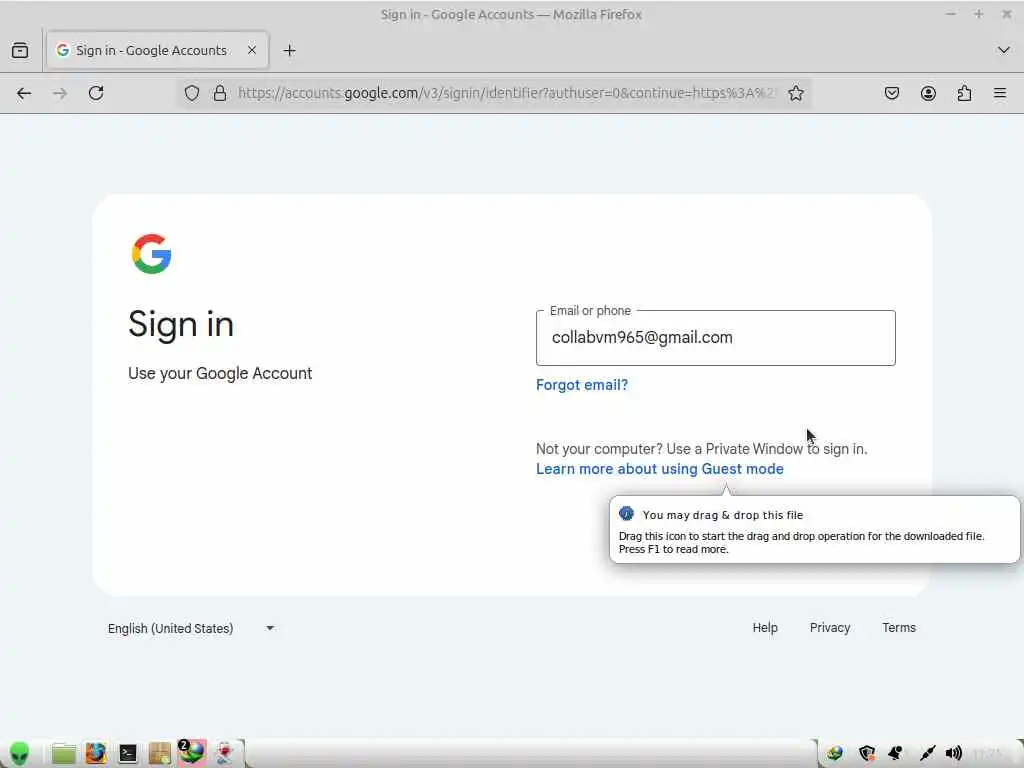Open the Terms link in footer
1024x768 pixels.
pyautogui.click(x=899, y=628)
